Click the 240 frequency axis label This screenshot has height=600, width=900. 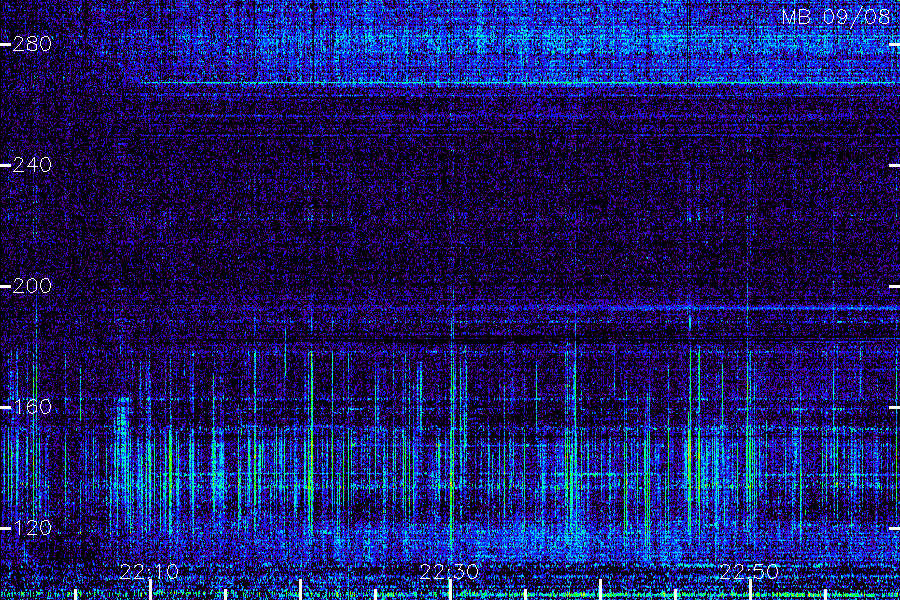pos(32,165)
